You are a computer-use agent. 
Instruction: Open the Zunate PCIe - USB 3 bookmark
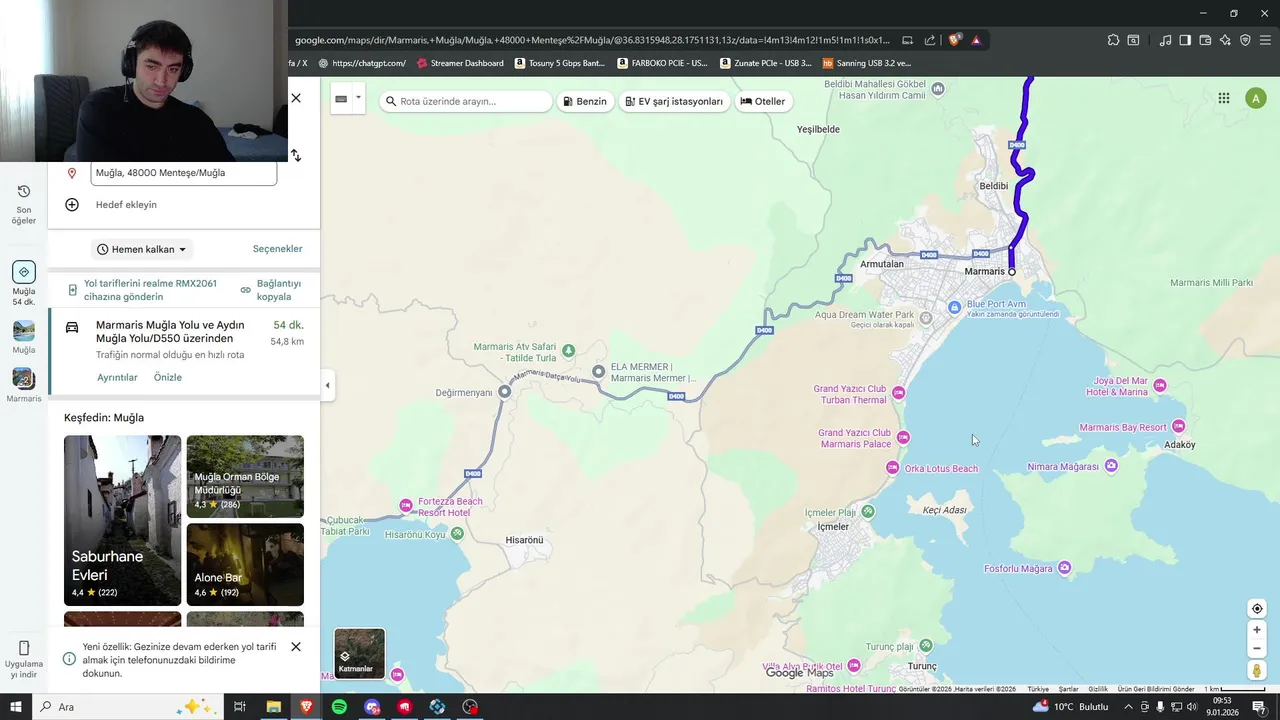pyautogui.click(x=766, y=63)
